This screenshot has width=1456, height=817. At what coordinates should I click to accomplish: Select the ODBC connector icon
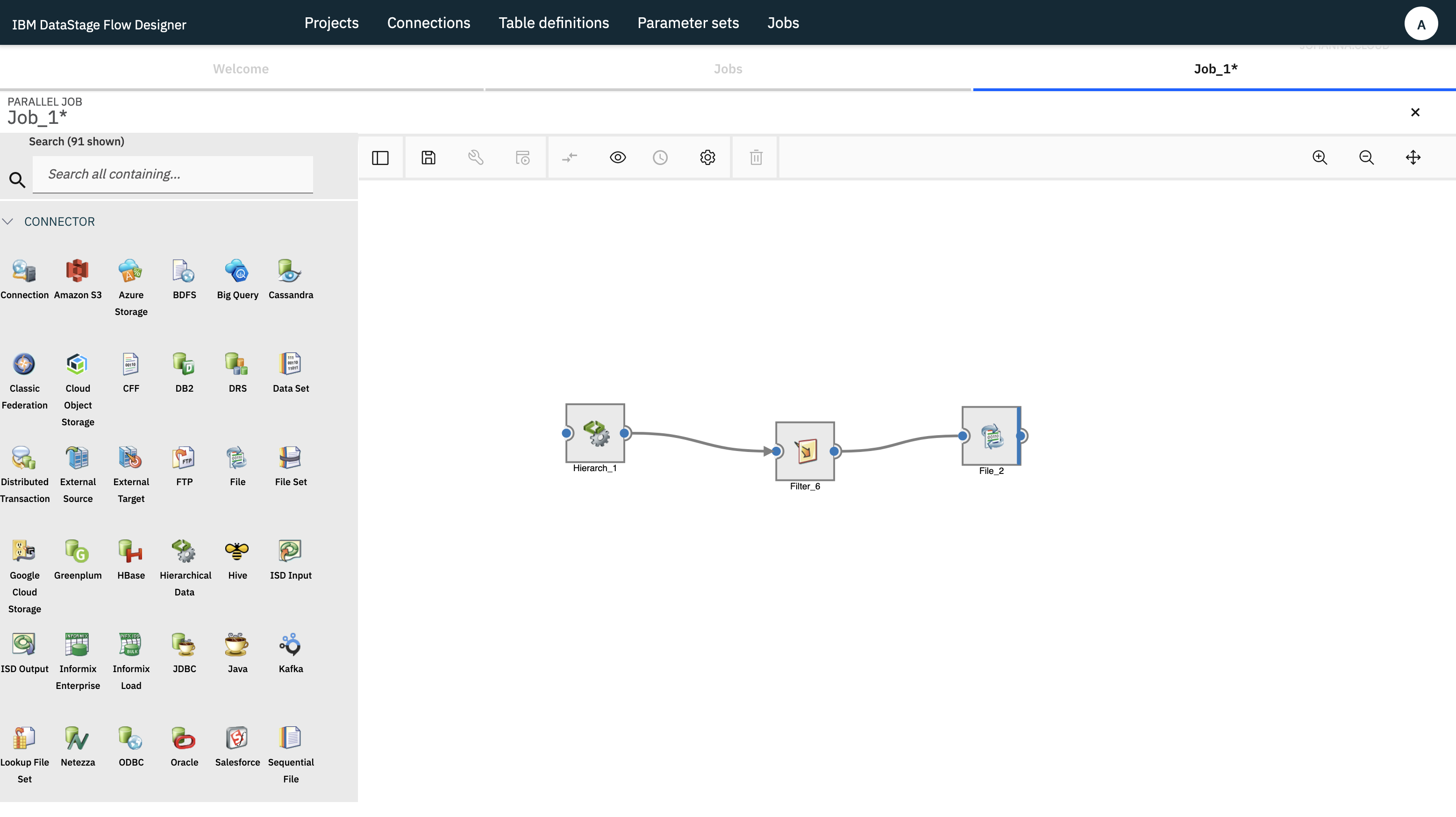point(130,738)
